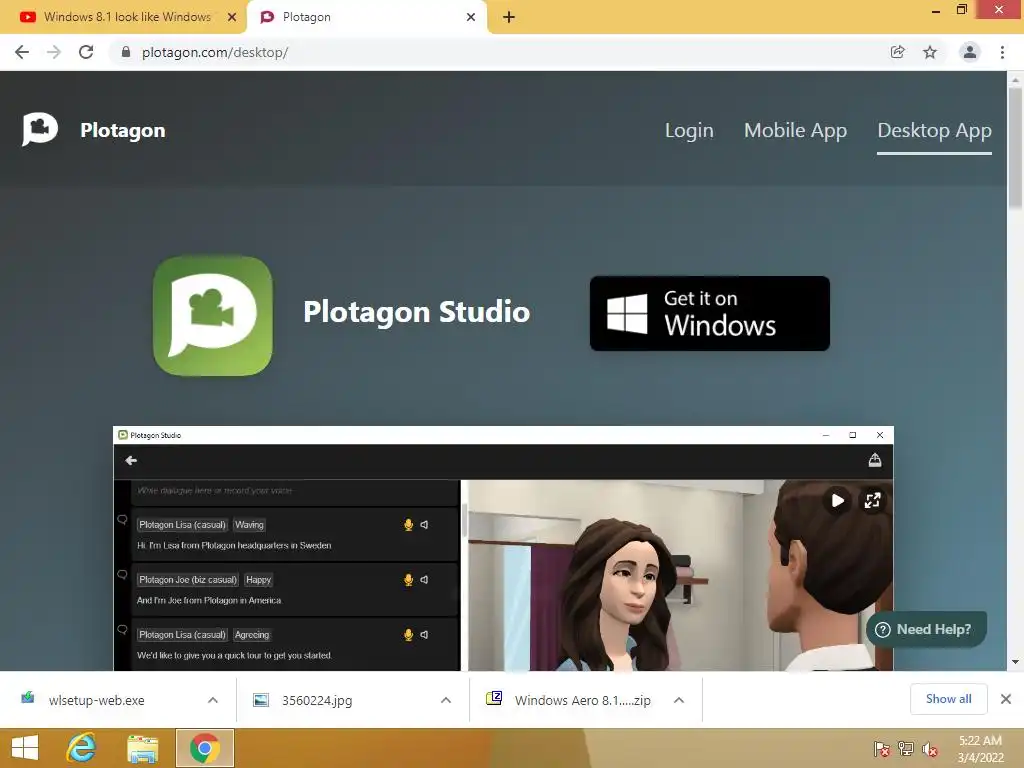Expand options for 3560224.jpg download
This screenshot has width=1024, height=768.
pos(446,700)
